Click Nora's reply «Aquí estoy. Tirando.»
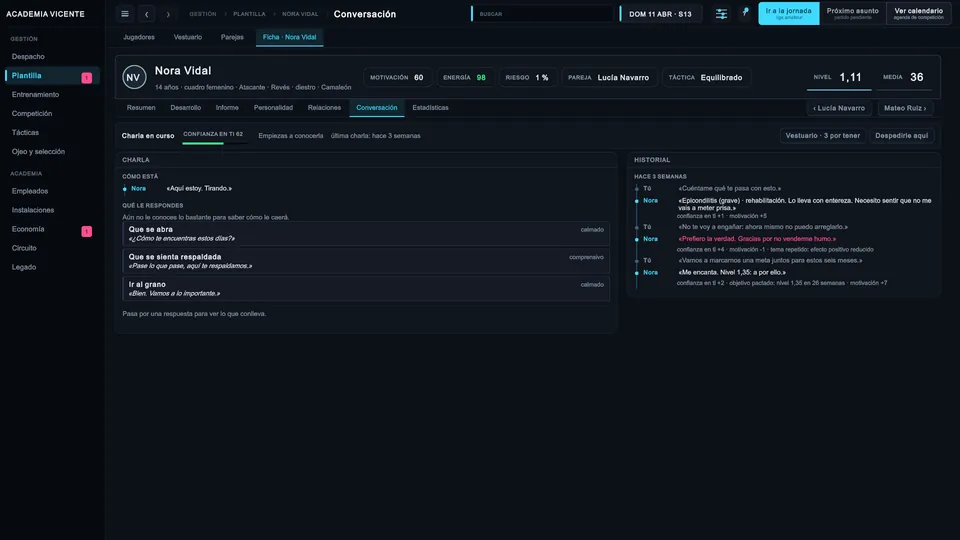 pyautogui.click(x=199, y=189)
